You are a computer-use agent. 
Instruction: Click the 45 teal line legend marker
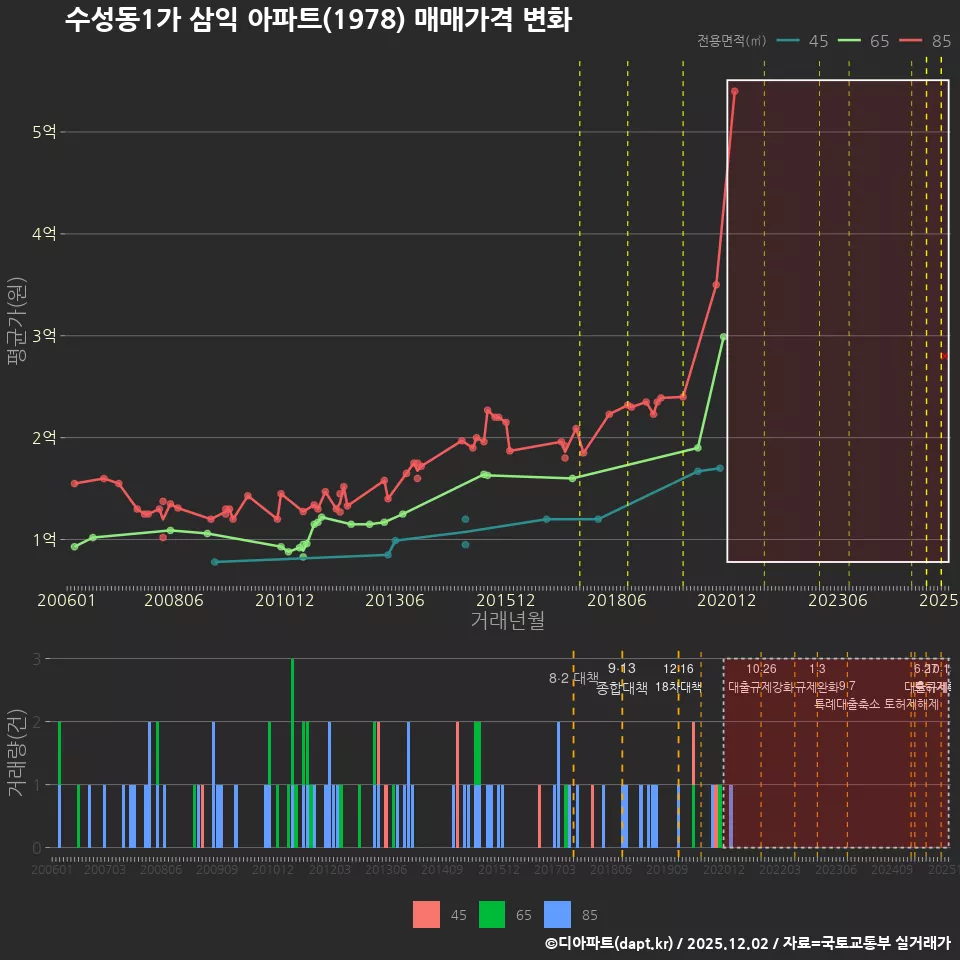[x=789, y=41]
